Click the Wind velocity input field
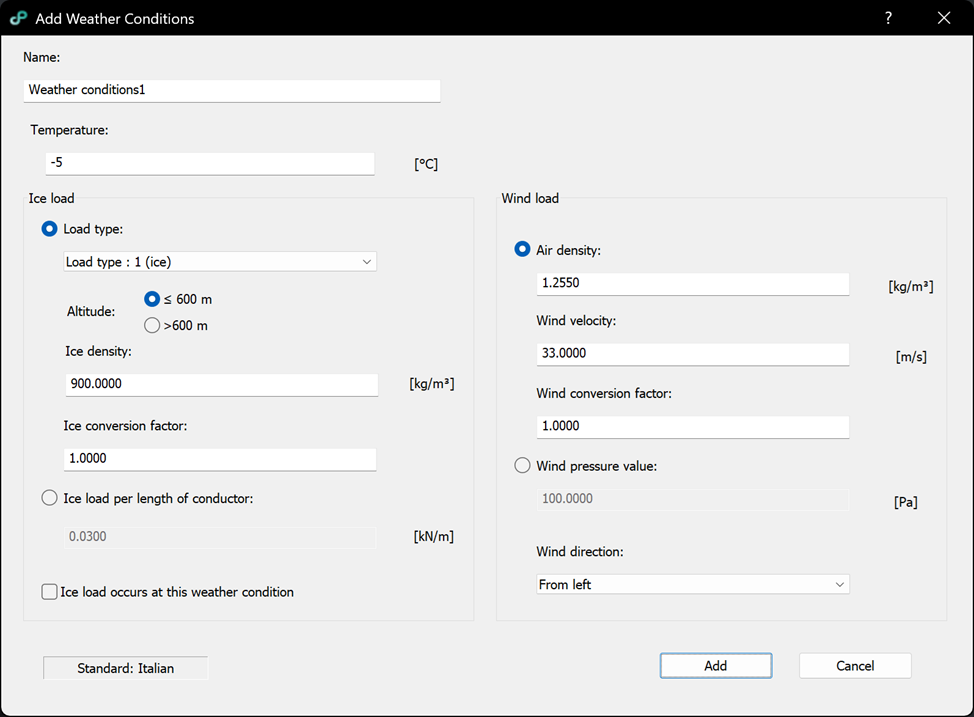Screen dimensions: 974x717 (692, 354)
